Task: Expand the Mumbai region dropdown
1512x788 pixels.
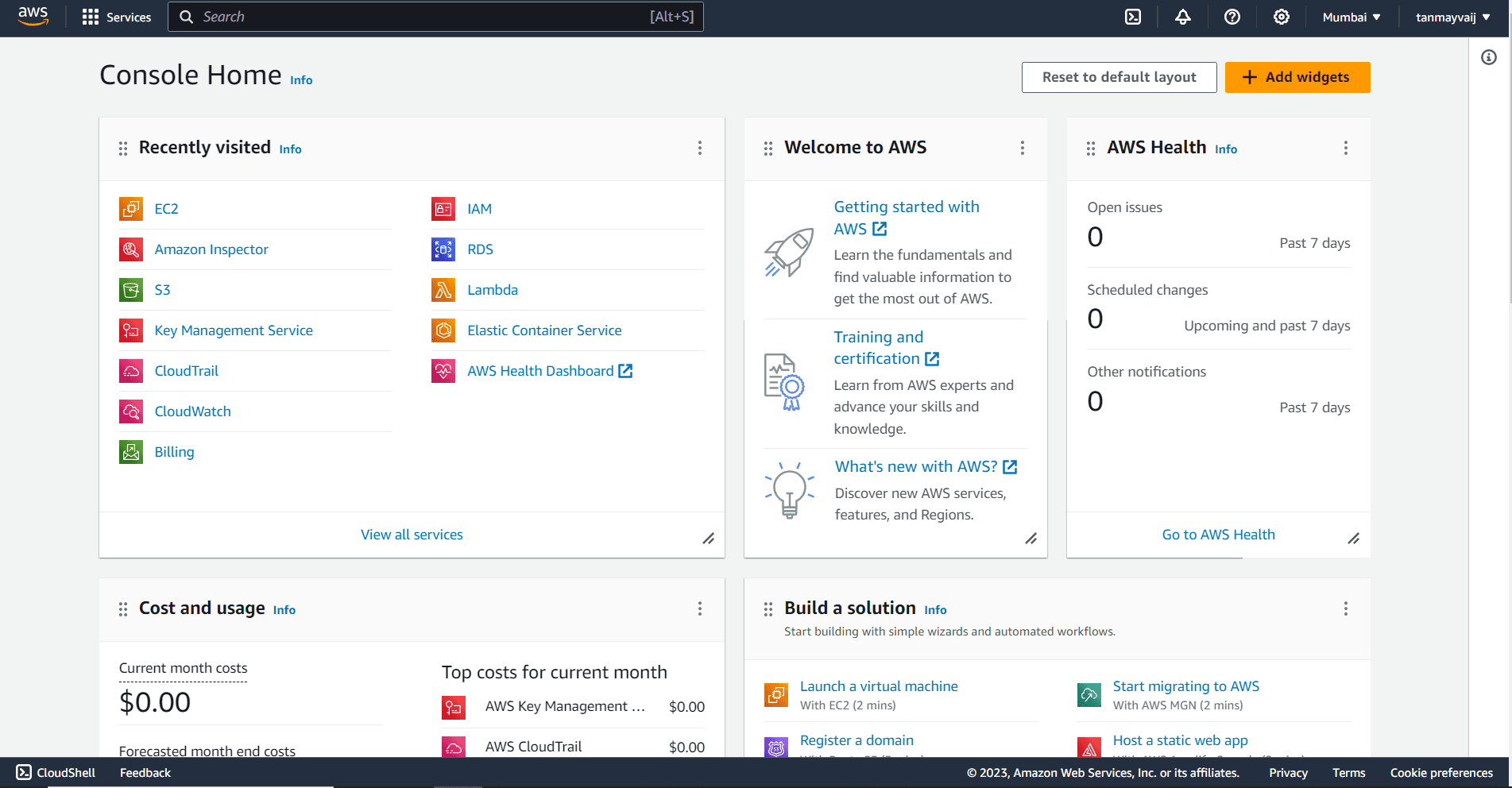Action: pos(1352,17)
